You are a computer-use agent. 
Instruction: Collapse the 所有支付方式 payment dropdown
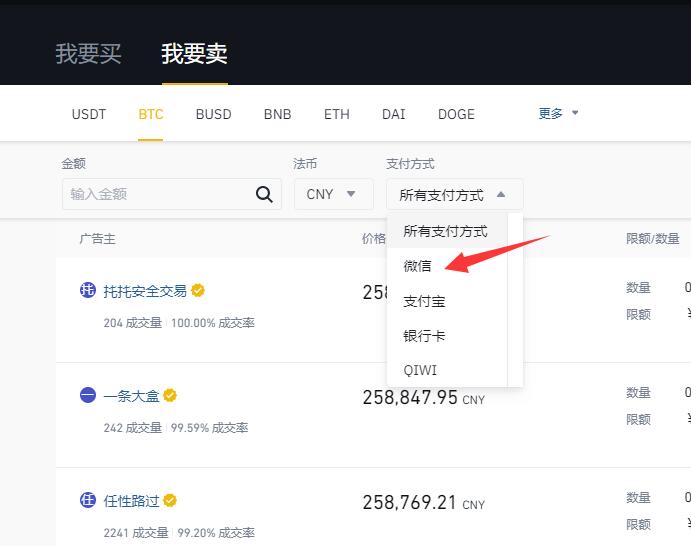455,194
